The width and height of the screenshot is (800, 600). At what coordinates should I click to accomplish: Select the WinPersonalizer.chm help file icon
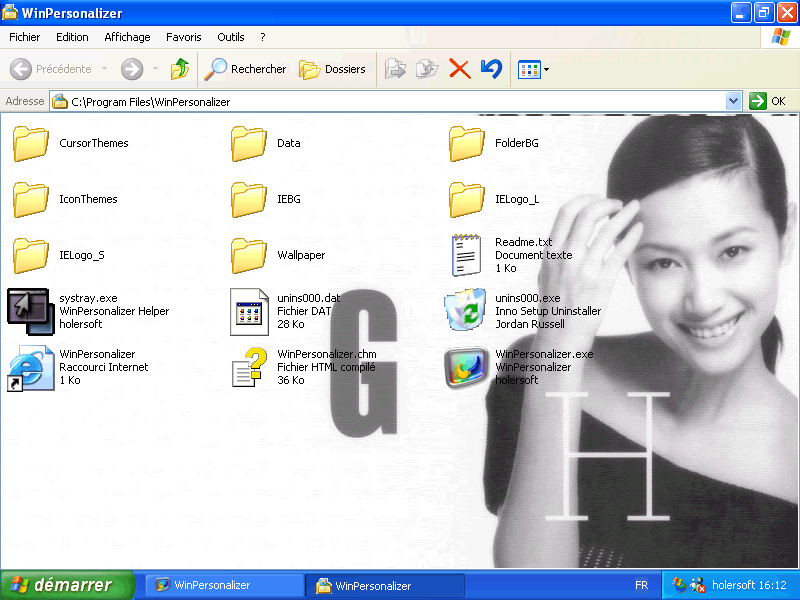pos(249,367)
